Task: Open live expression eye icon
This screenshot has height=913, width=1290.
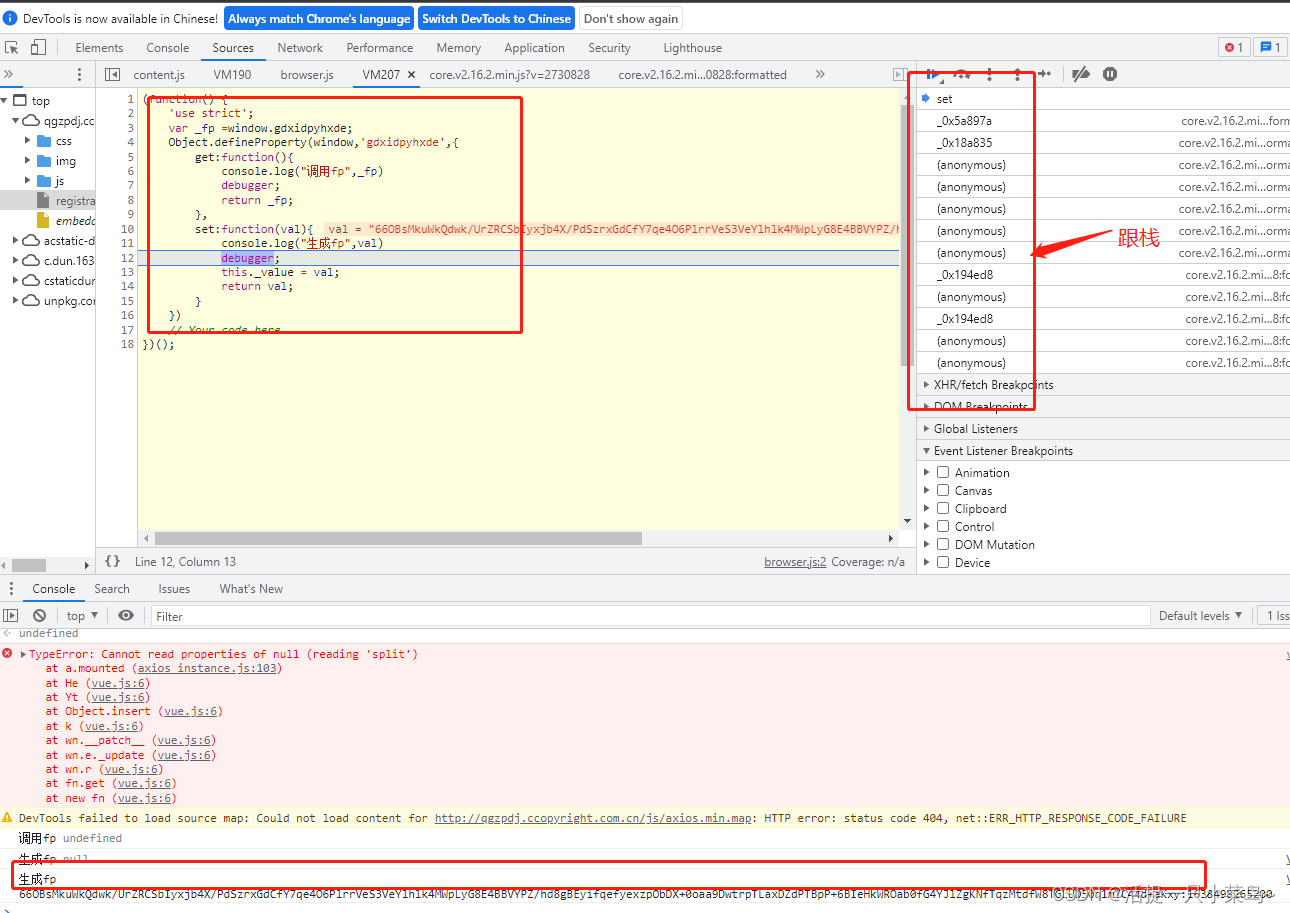Action: (x=126, y=616)
